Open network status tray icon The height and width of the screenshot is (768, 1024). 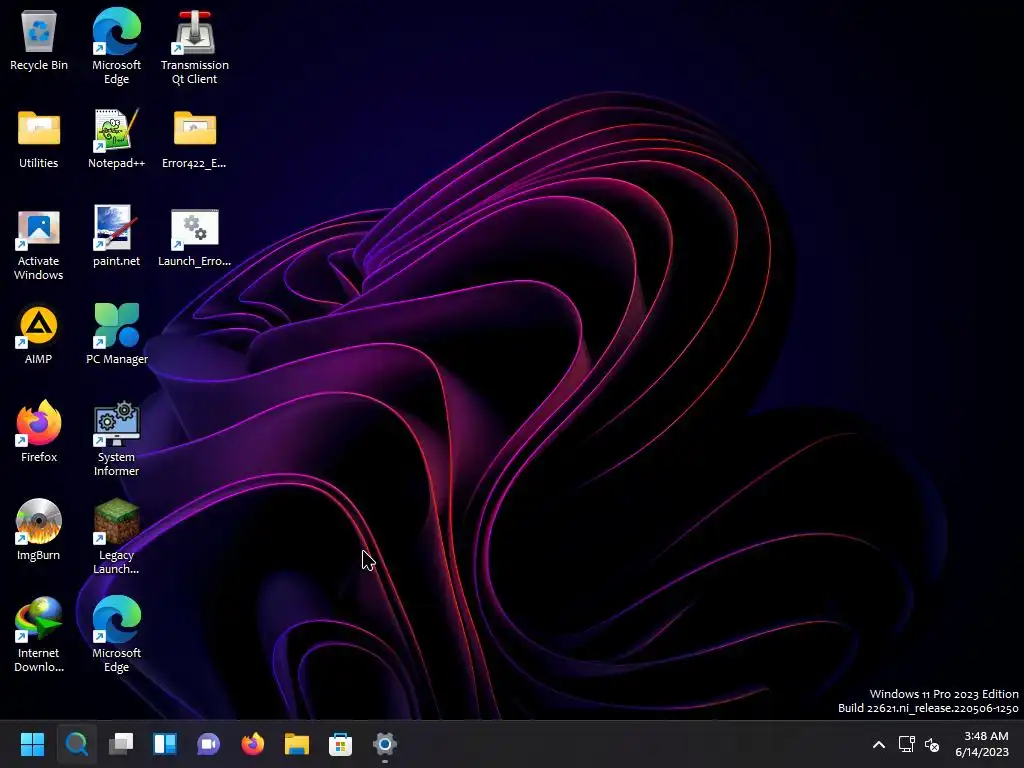pyautogui.click(x=906, y=744)
